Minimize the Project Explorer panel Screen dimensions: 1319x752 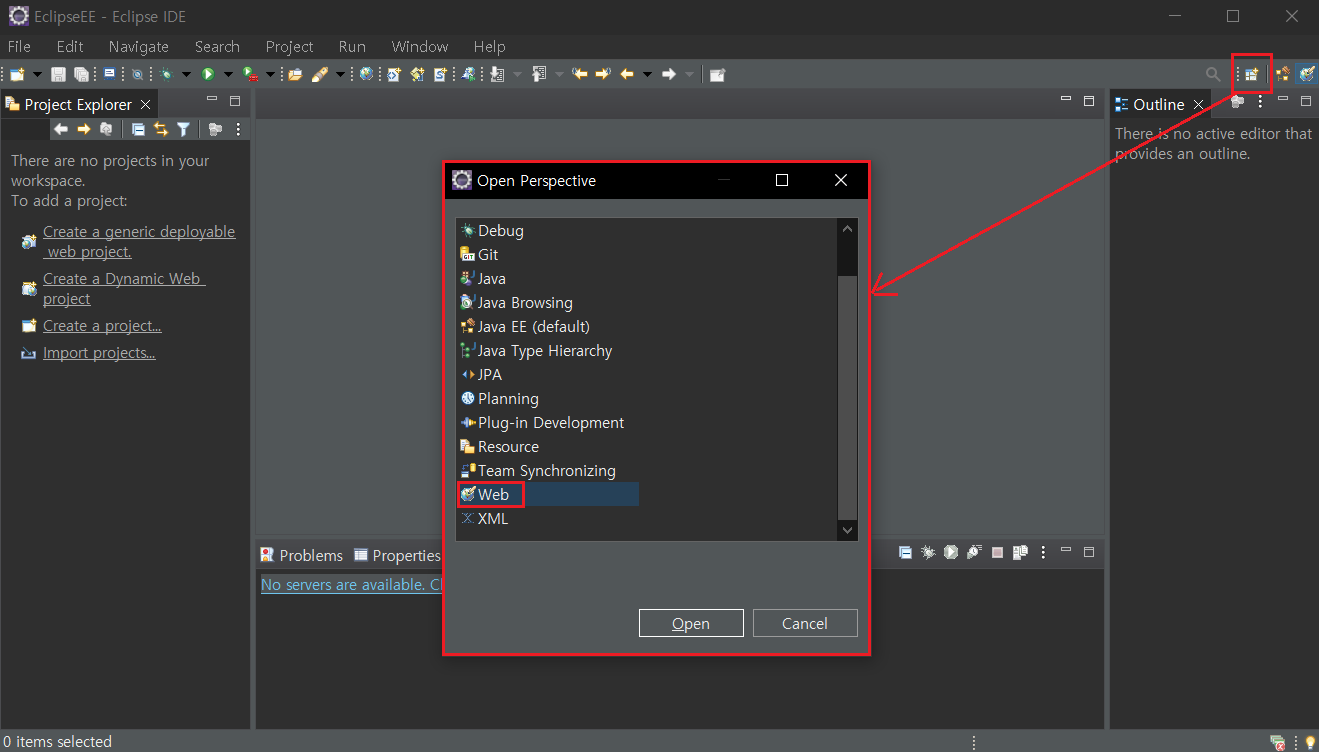212,100
